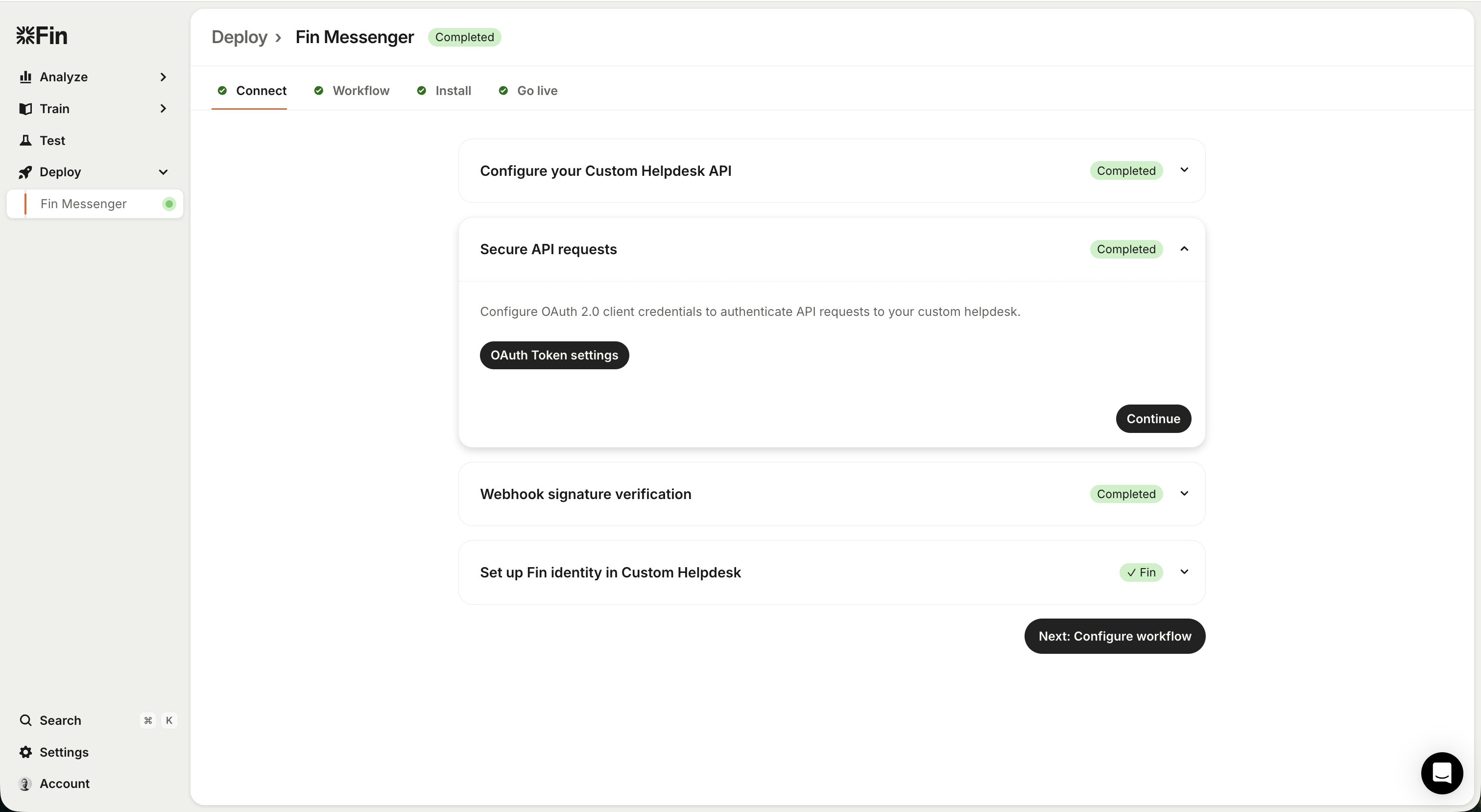Screen dimensions: 1481x812
Task: Collapse the Secure API requests panel
Action: coord(1184,249)
